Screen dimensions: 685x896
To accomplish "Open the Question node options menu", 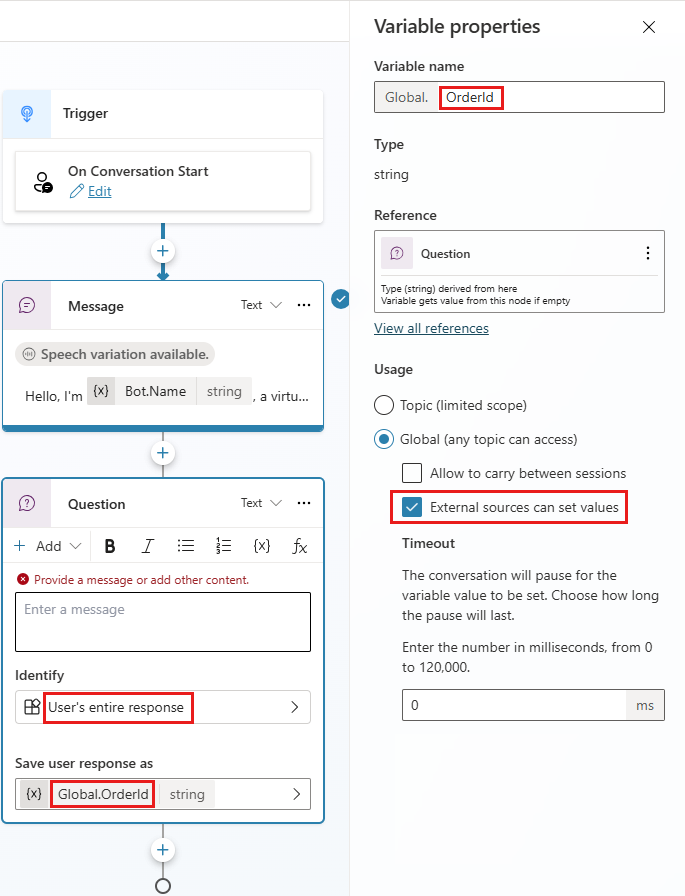I will 304,503.
